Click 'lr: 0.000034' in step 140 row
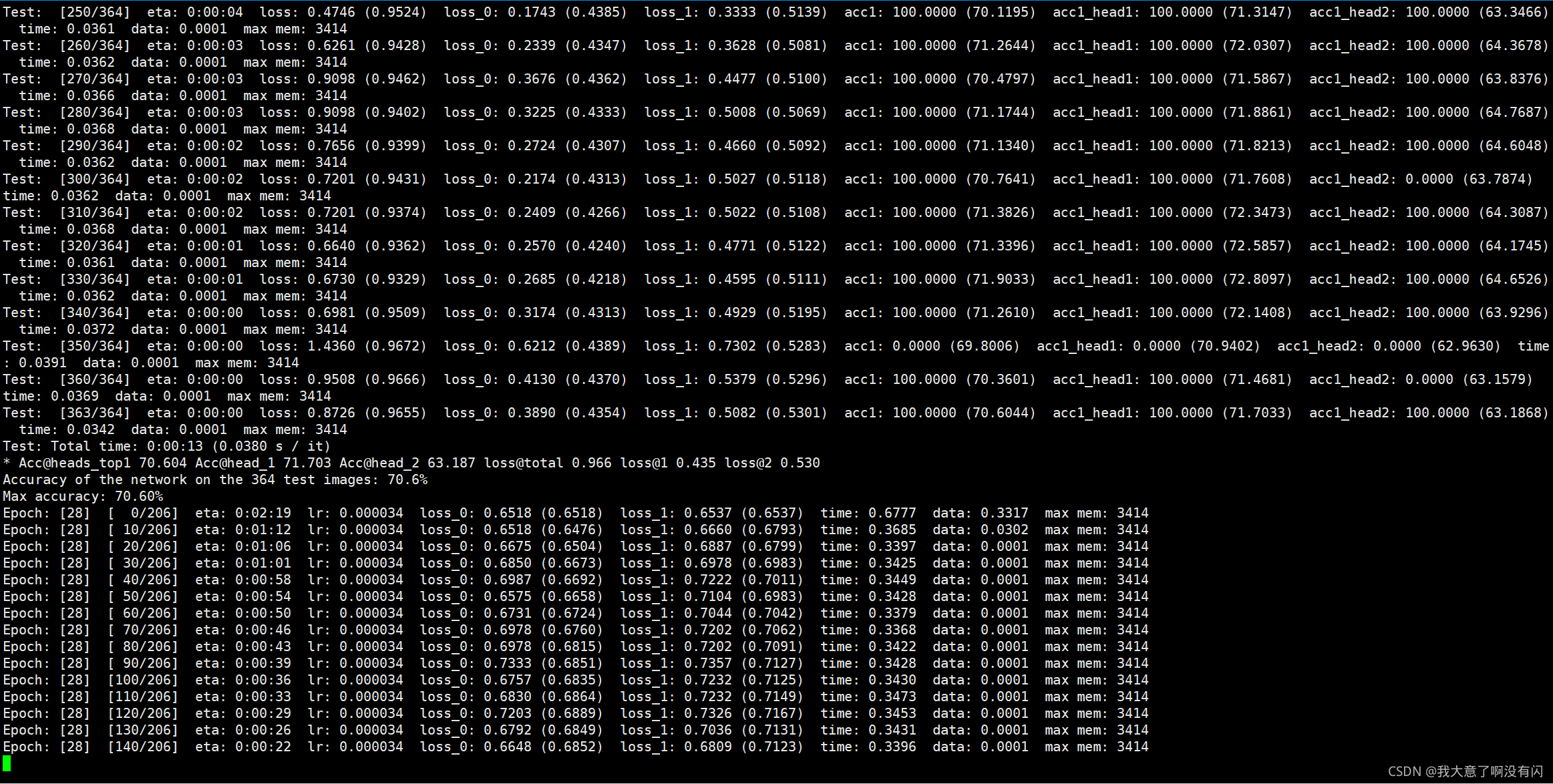This screenshot has width=1553, height=784. click(x=355, y=747)
